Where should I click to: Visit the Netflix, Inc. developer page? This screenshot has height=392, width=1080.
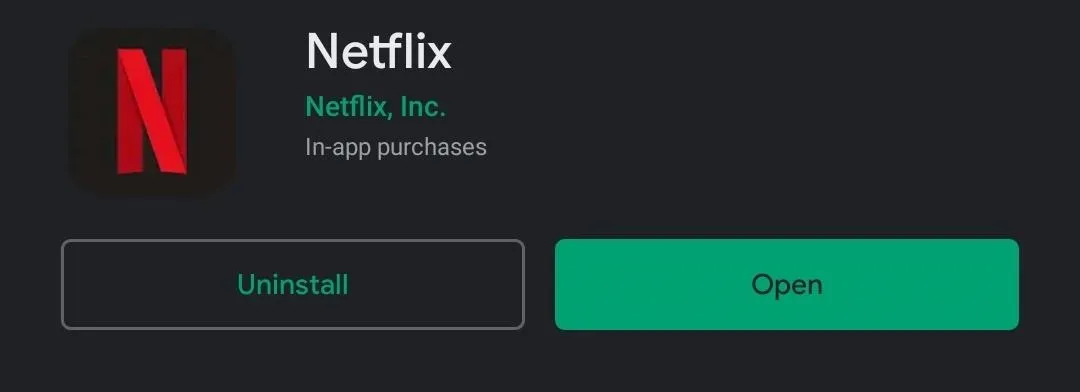point(375,107)
